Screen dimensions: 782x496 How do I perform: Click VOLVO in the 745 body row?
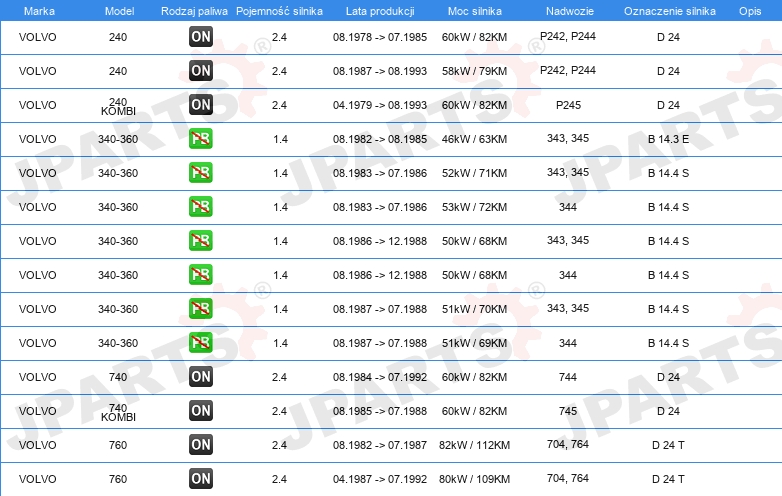[x=37, y=411]
